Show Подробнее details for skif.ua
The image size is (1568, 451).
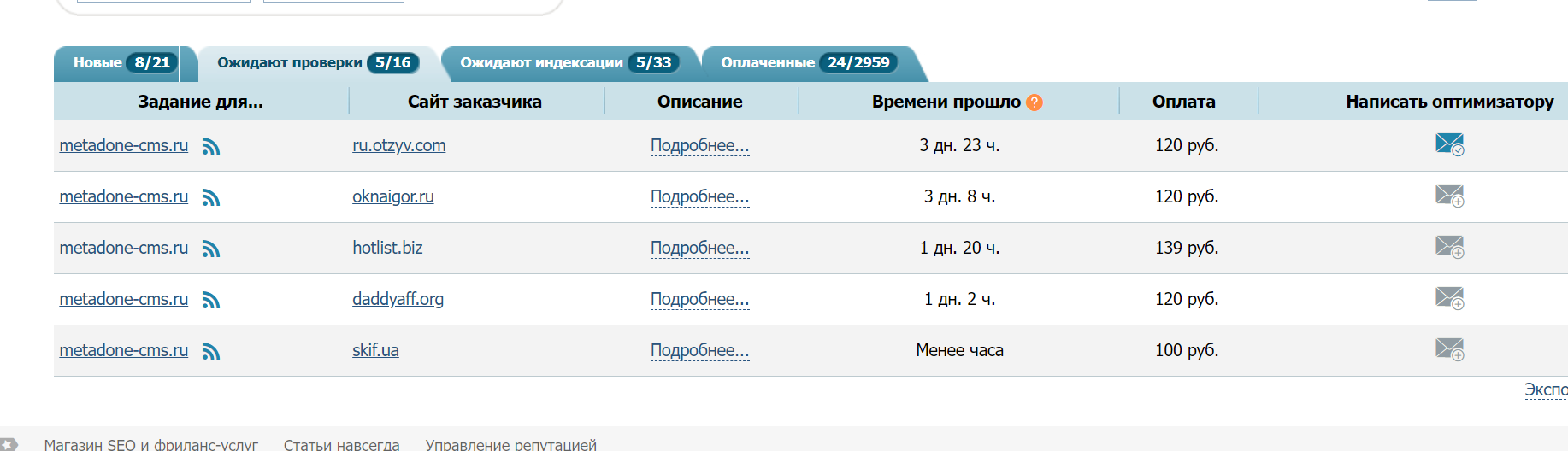coord(699,351)
